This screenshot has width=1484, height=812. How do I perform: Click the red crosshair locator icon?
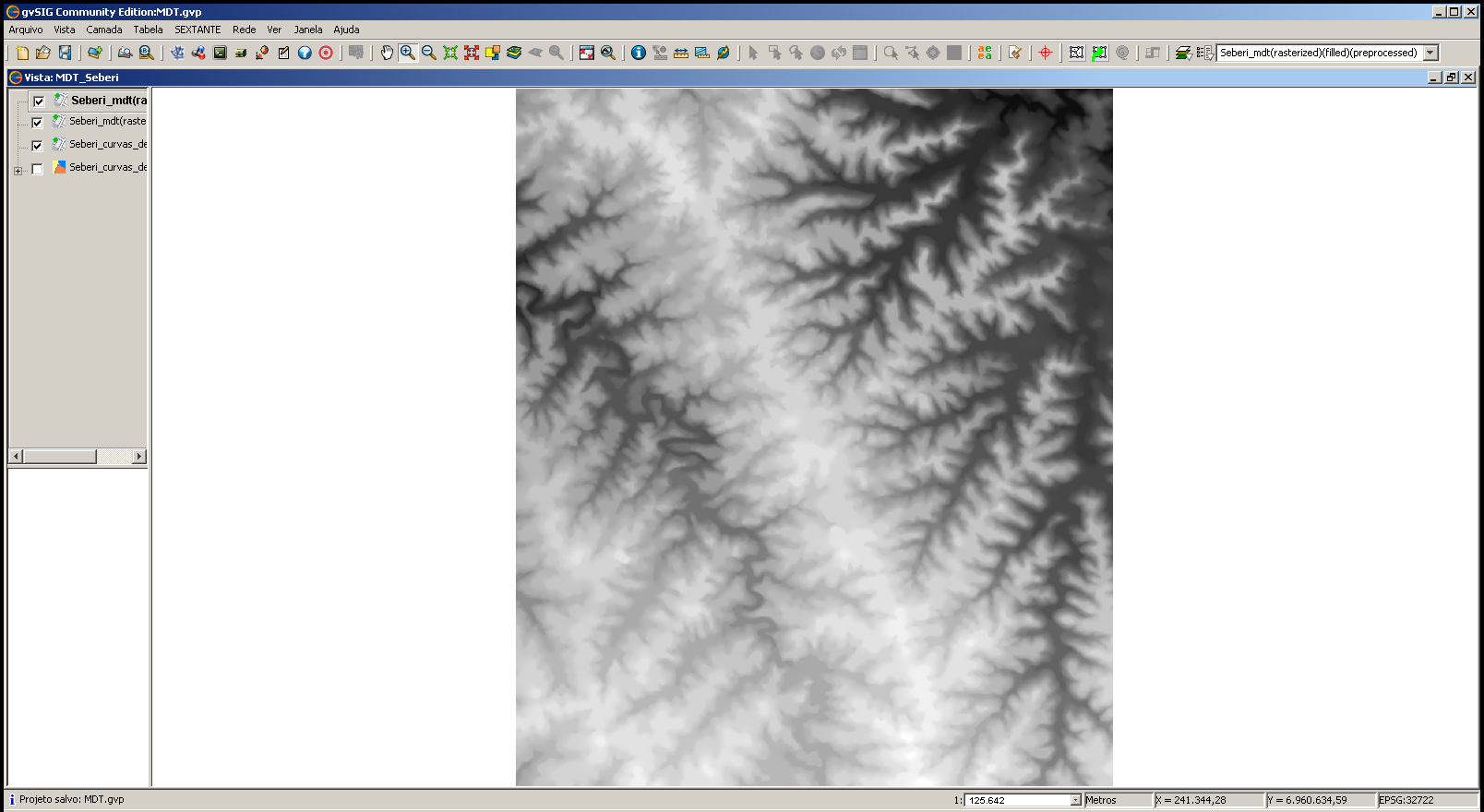(x=1046, y=53)
